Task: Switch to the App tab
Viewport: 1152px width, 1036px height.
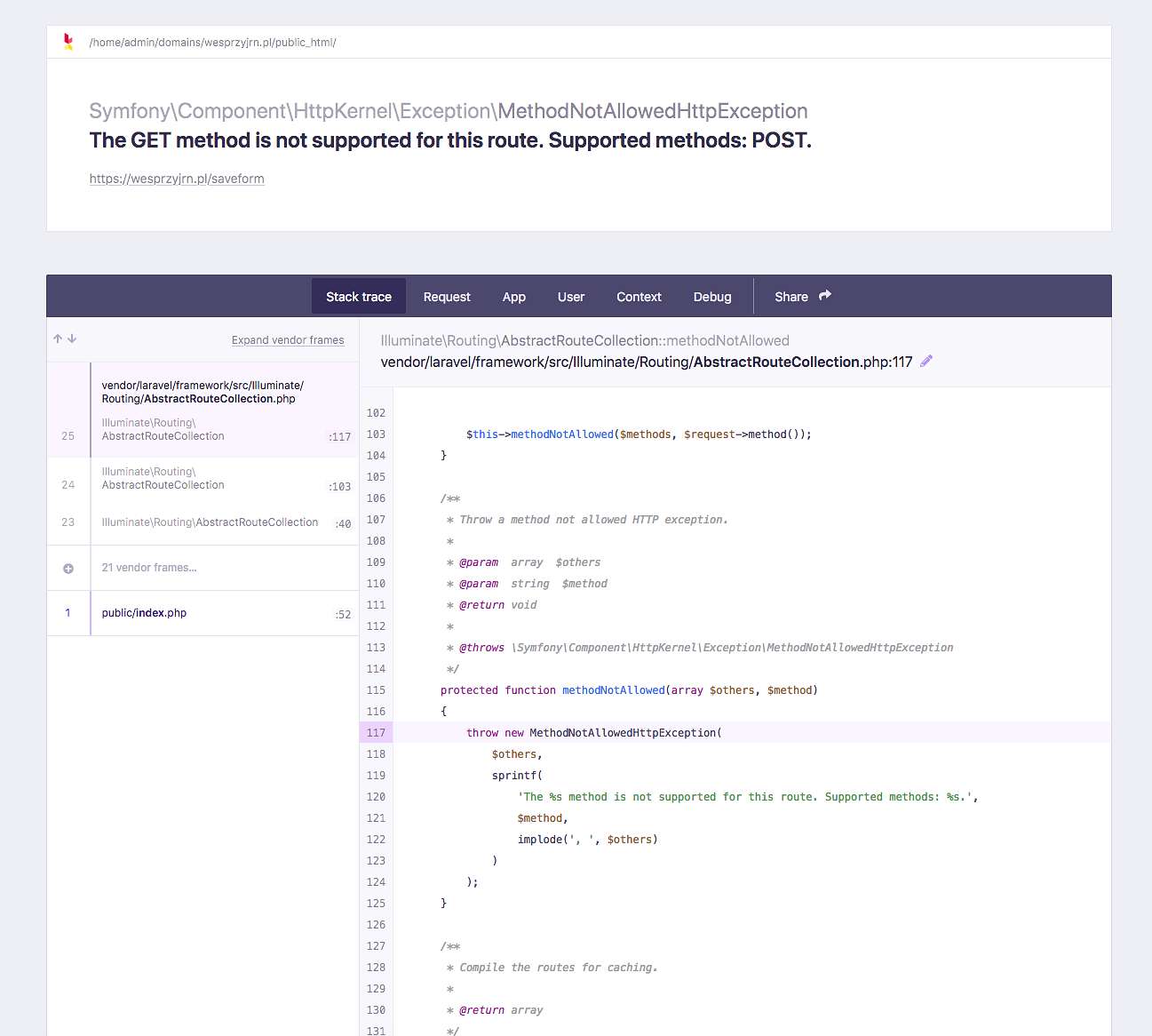Action: coord(514,296)
